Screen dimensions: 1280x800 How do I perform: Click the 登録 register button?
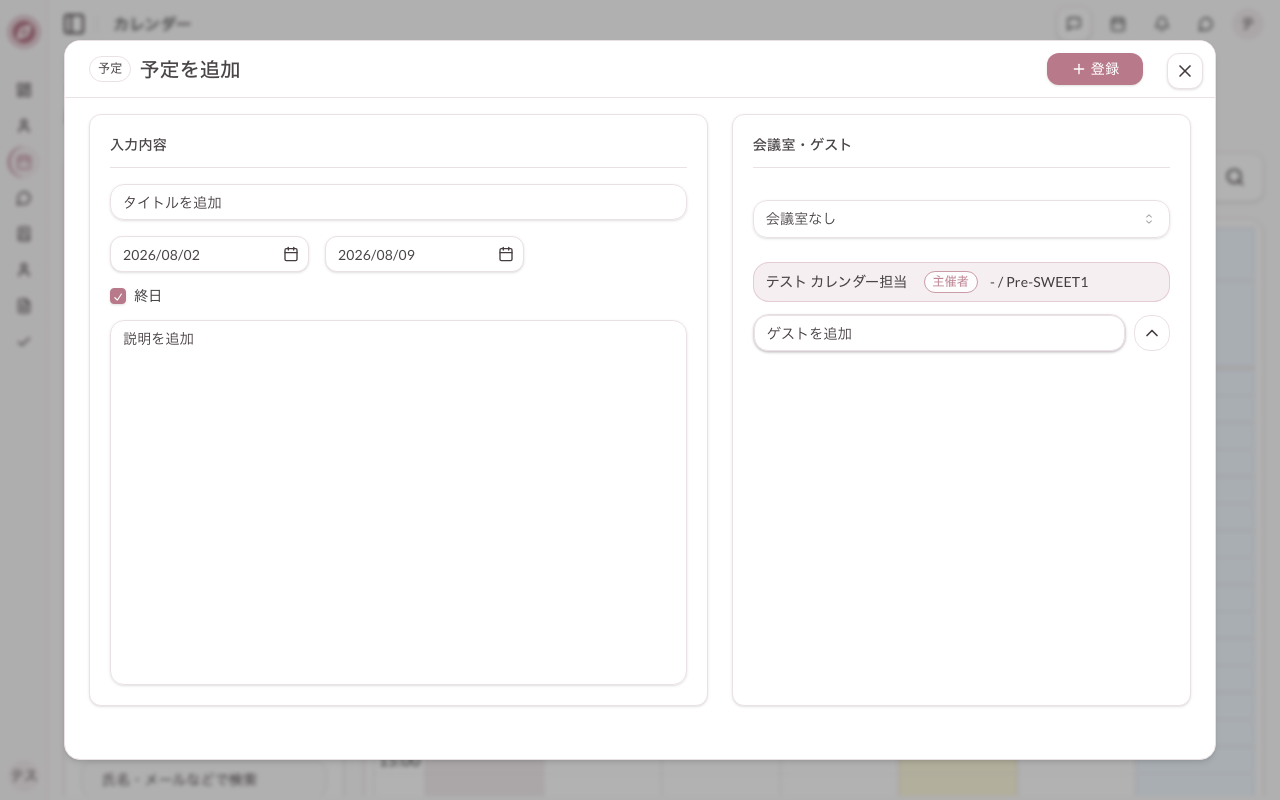pos(1095,69)
